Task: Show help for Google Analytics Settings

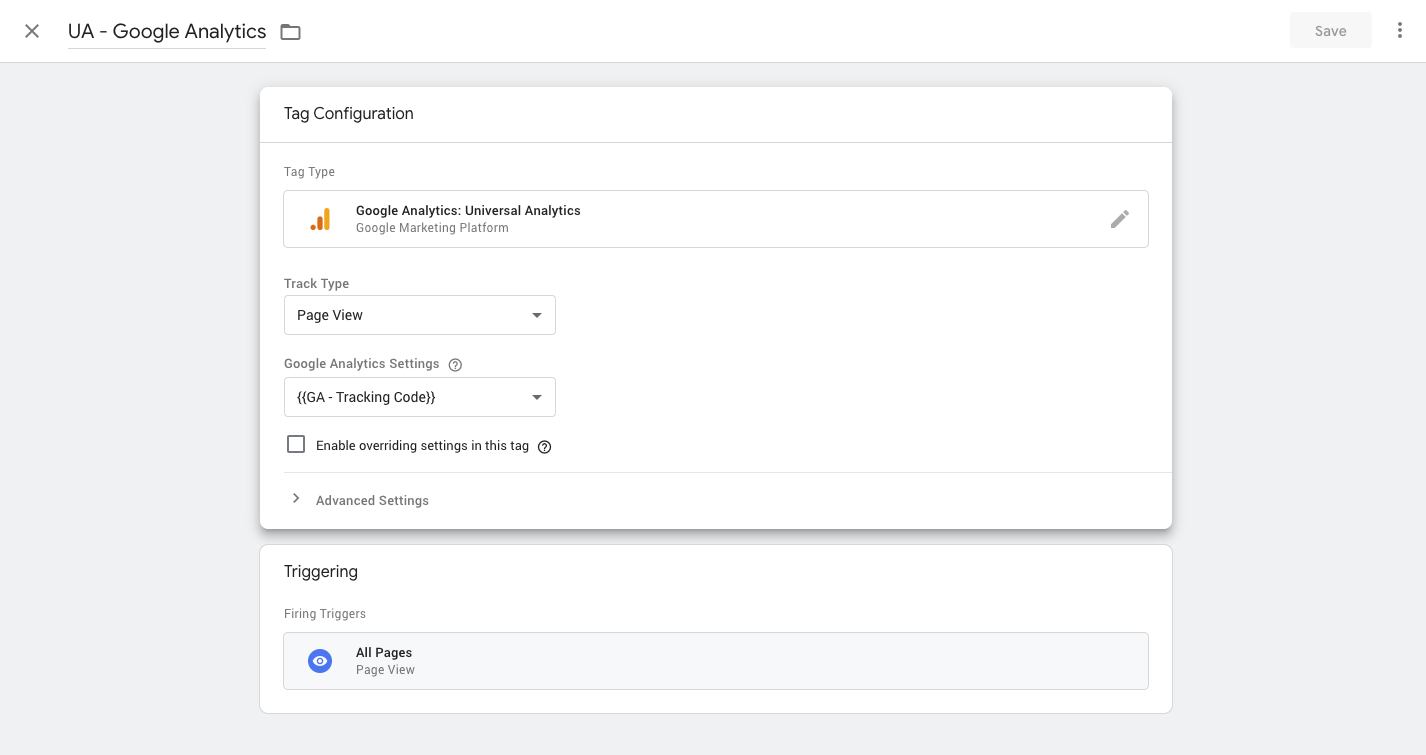Action: click(x=456, y=365)
